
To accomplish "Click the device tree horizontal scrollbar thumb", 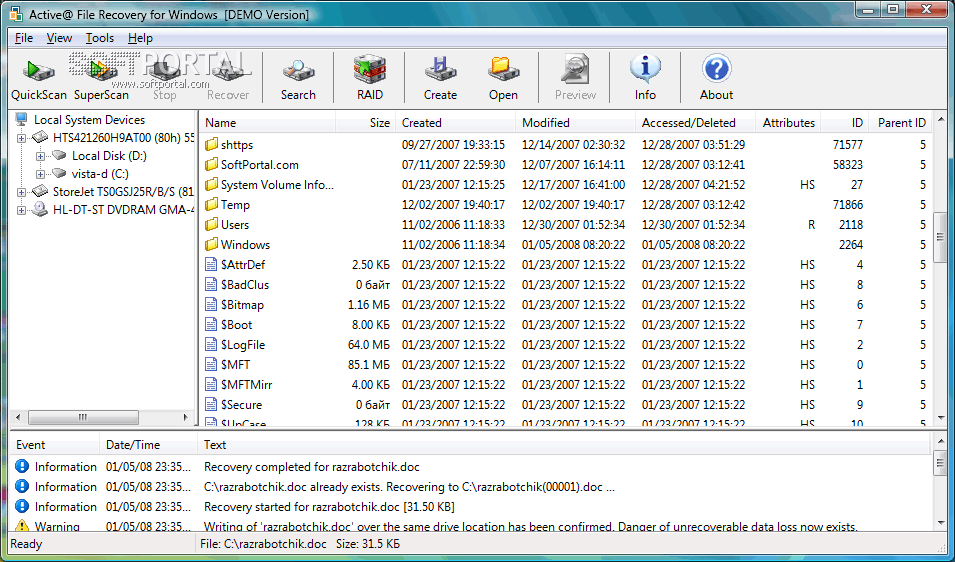I will [x=83, y=417].
